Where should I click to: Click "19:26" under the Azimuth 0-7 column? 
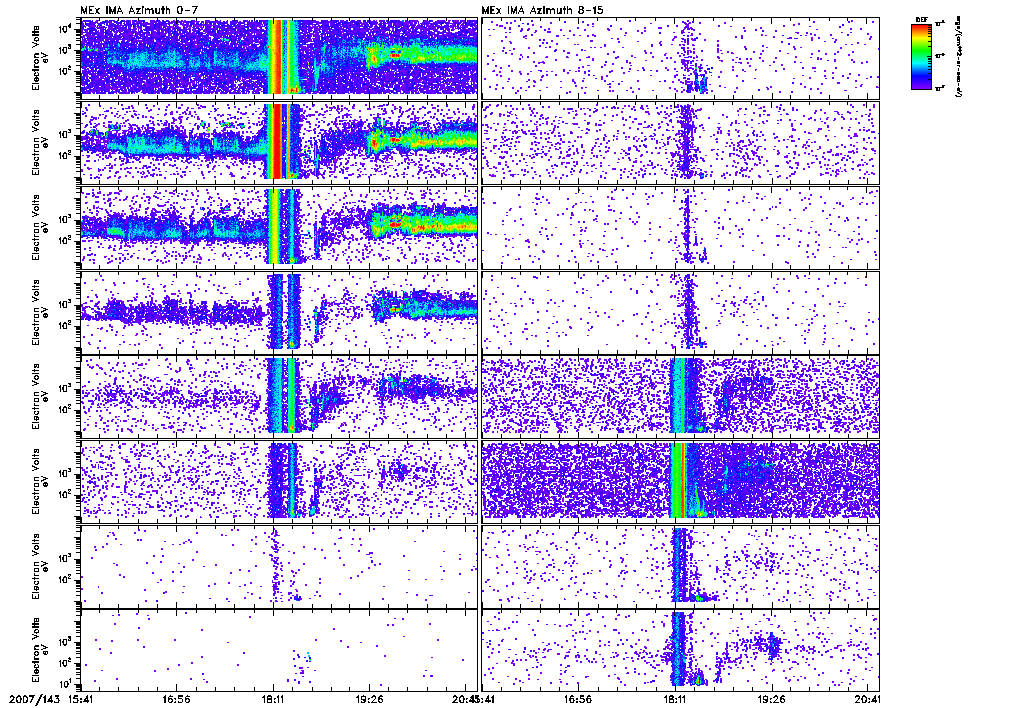tap(370, 699)
